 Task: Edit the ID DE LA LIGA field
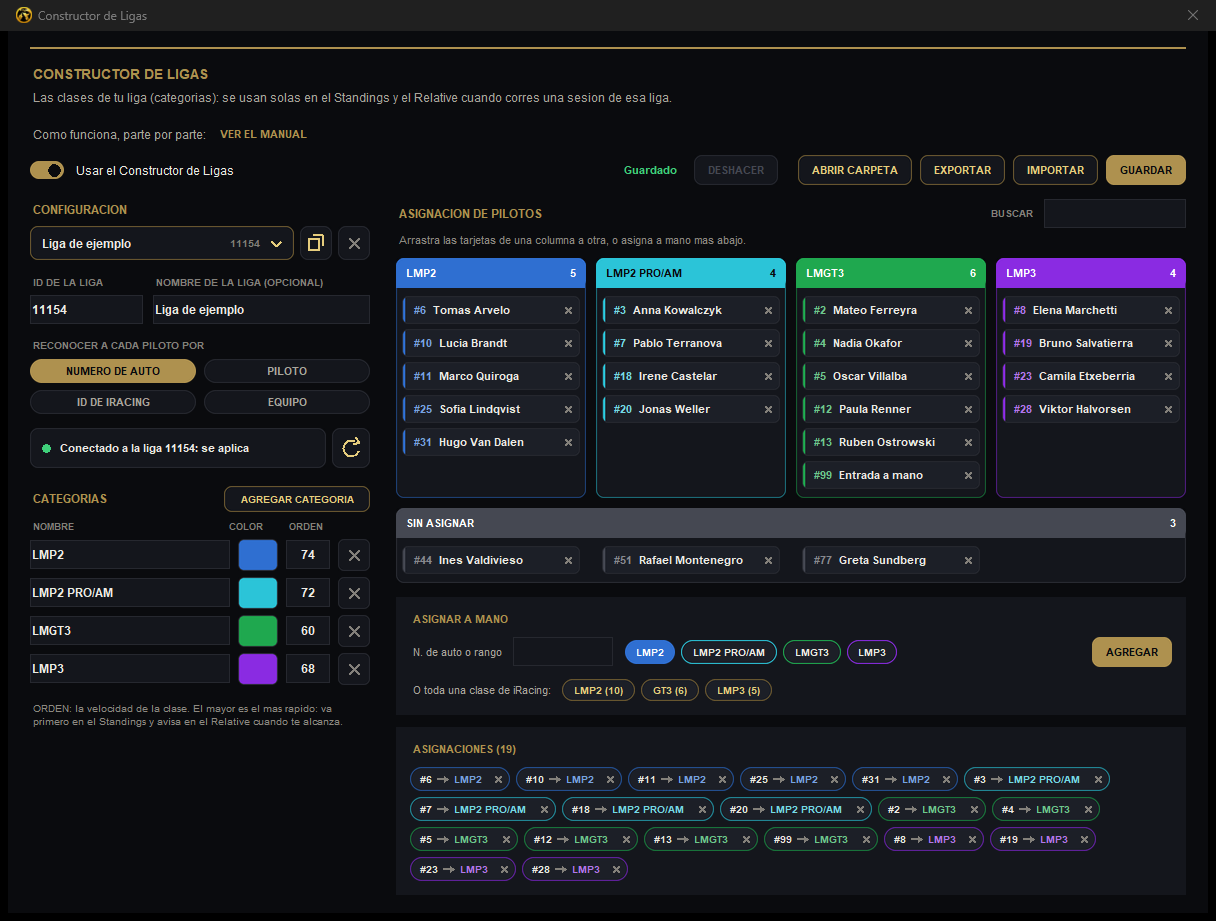(x=87, y=310)
